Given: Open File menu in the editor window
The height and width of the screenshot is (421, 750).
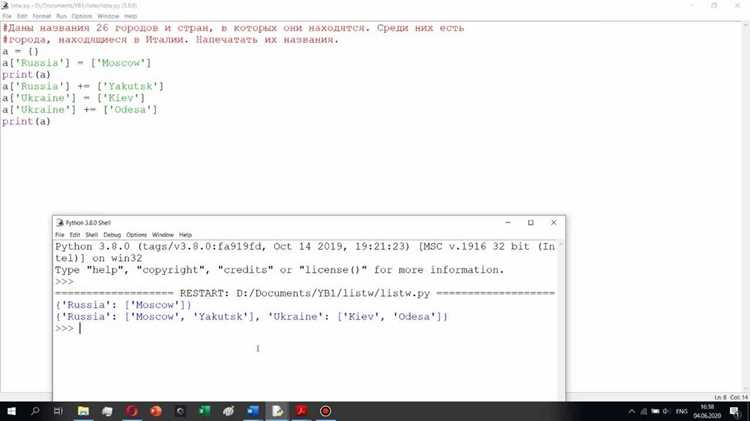Looking at the screenshot, I should [7, 16].
